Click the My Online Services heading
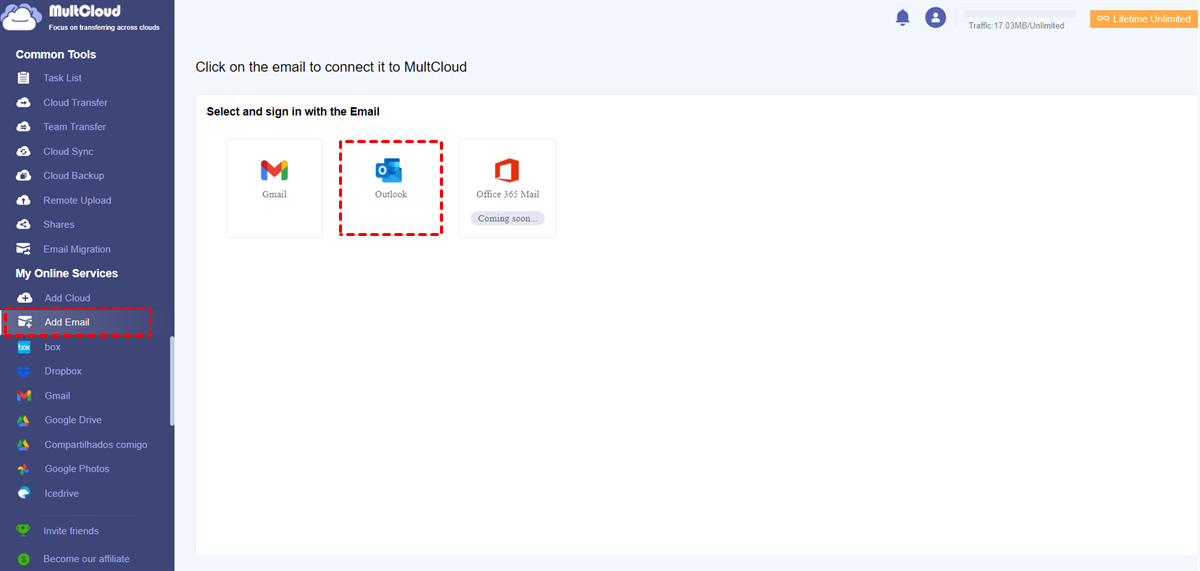1200x571 pixels. [67, 273]
